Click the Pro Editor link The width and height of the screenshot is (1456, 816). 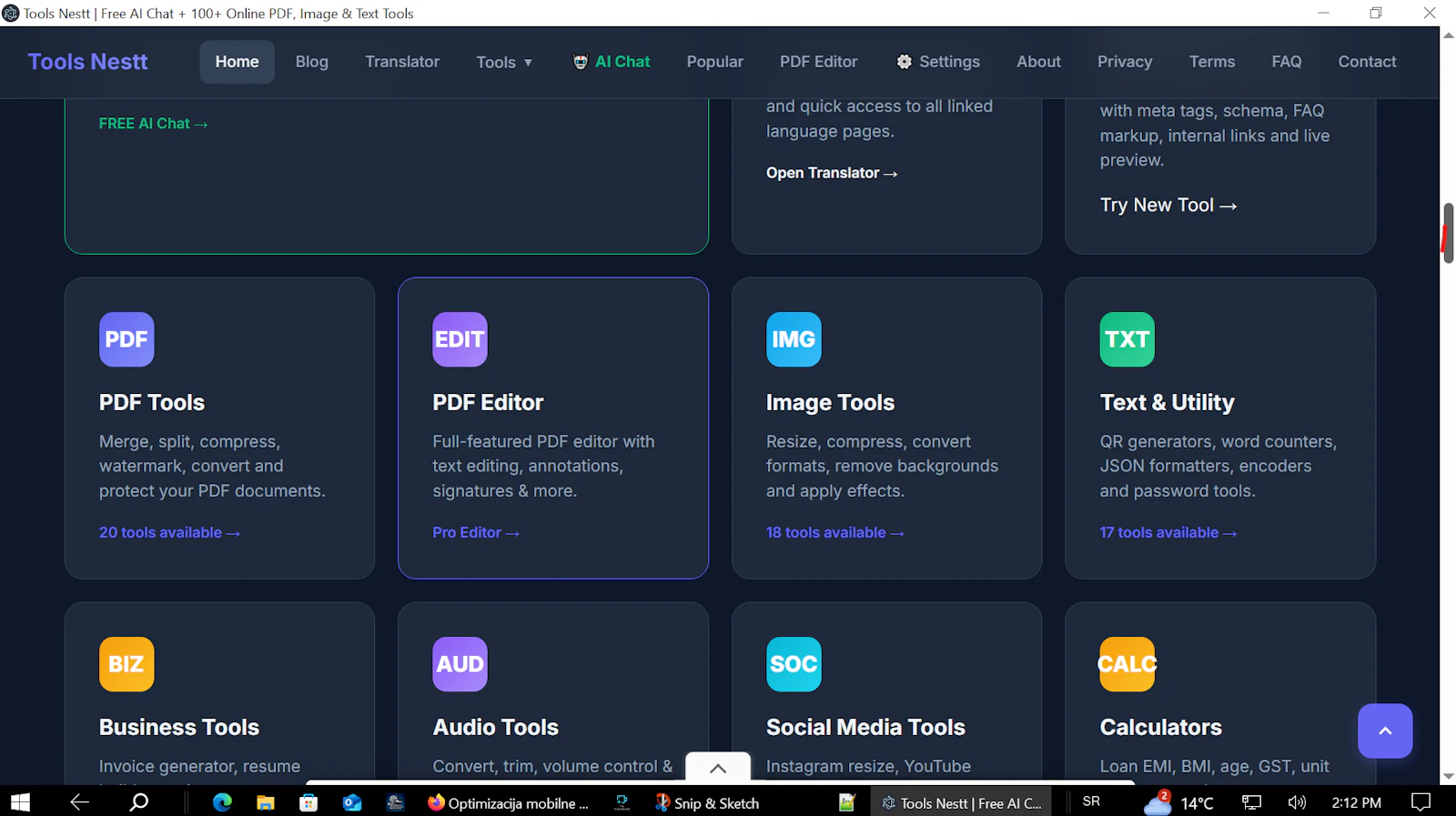[476, 532]
